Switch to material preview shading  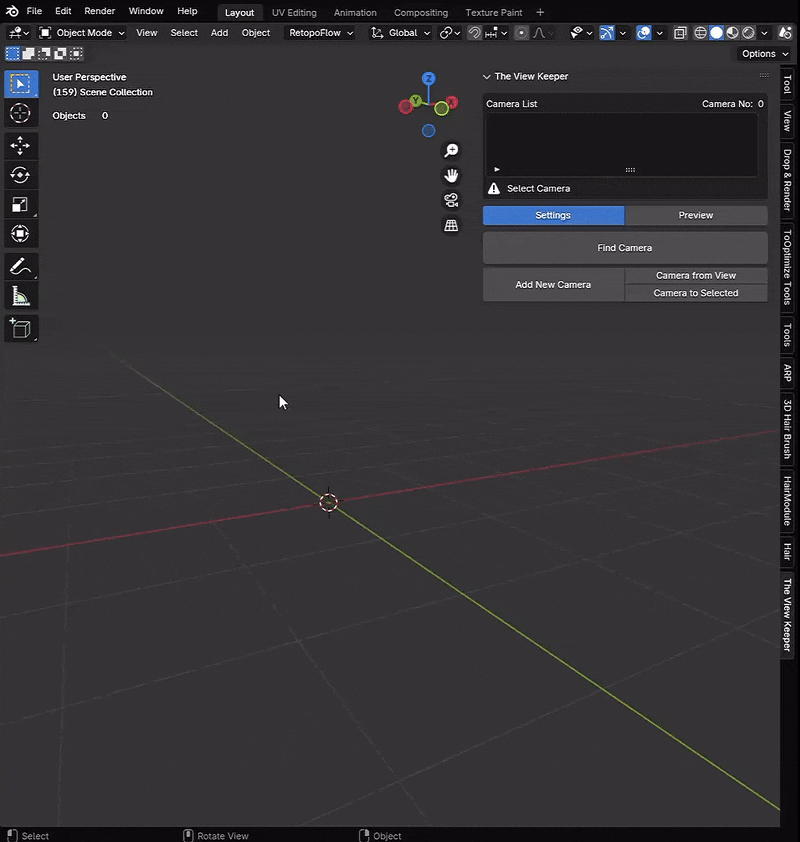[x=732, y=33]
